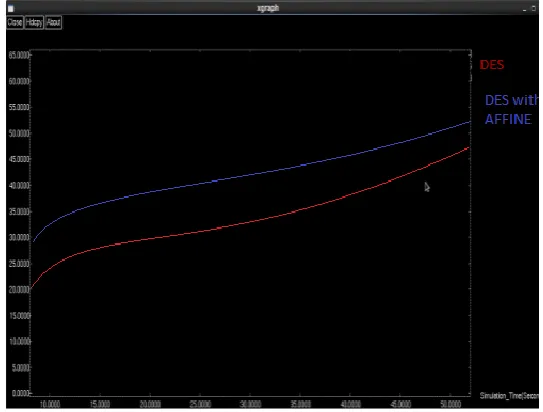
Task: Click the 30.0000 x-axis tick label
Action: [250, 404]
